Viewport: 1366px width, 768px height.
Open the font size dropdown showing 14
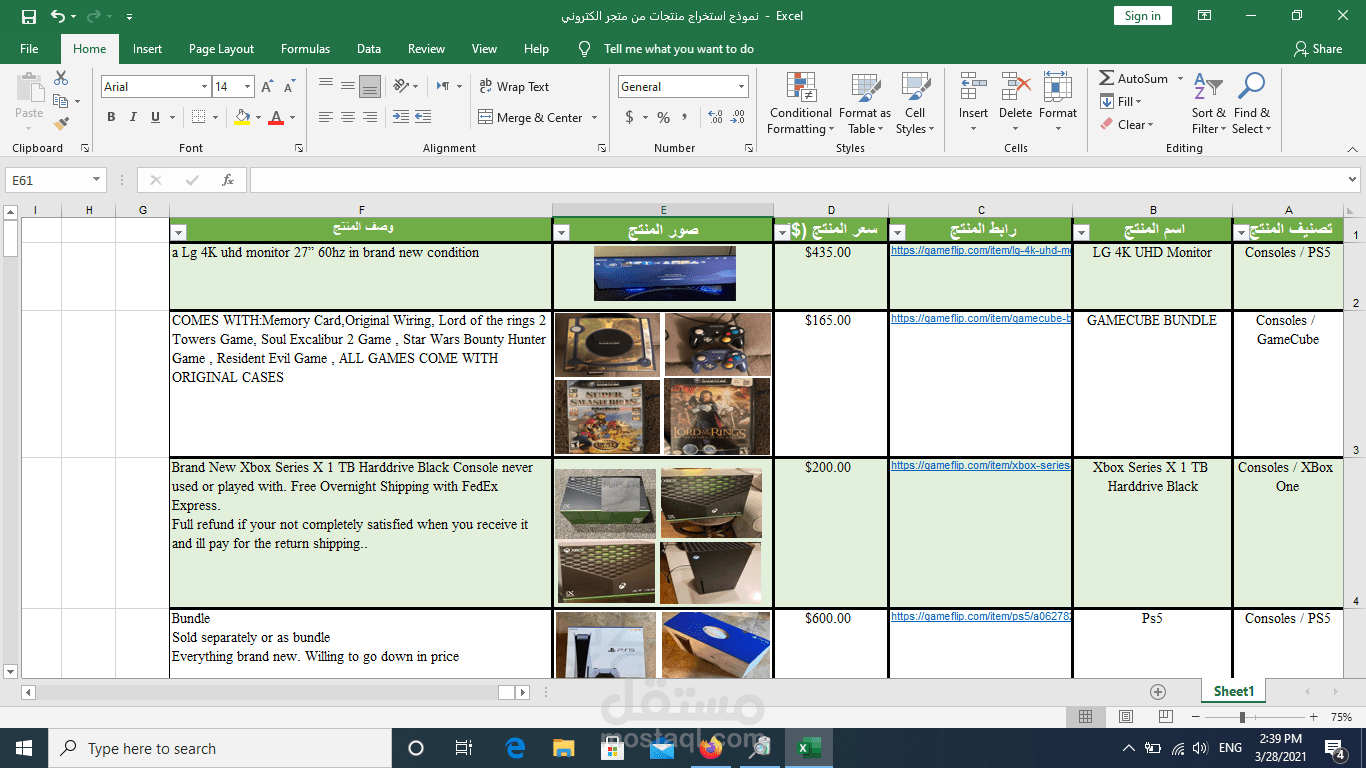coord(248,87)
